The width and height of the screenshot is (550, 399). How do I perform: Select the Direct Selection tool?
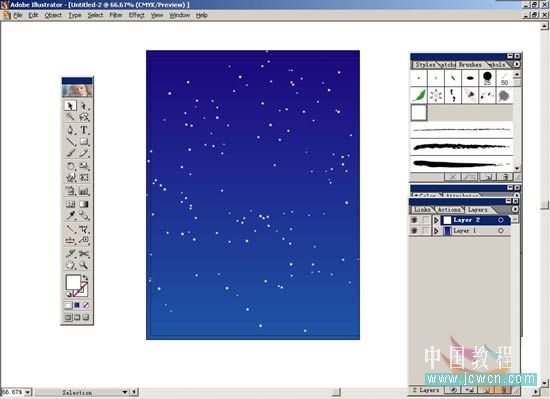(83, 106)
